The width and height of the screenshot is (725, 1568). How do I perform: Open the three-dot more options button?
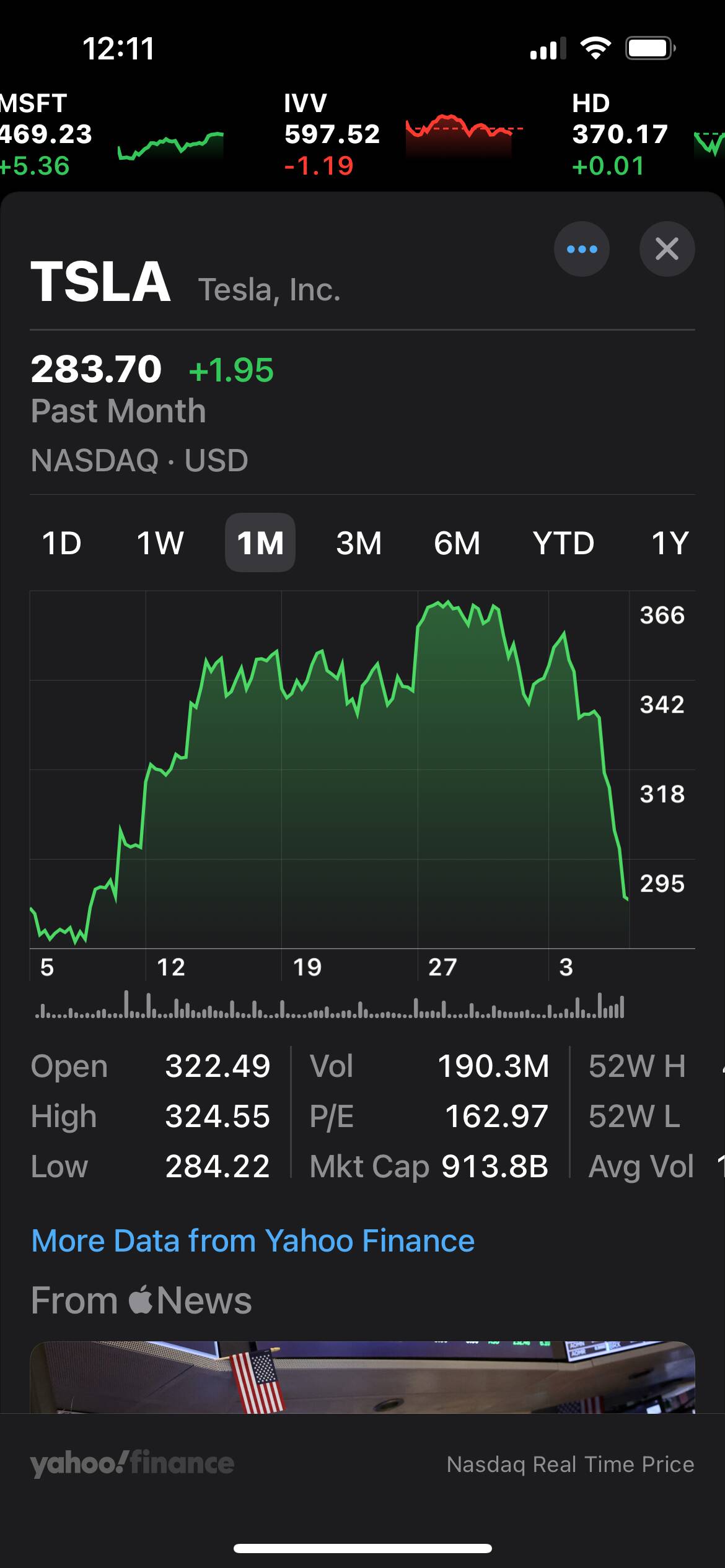click(x=581, y=249)
